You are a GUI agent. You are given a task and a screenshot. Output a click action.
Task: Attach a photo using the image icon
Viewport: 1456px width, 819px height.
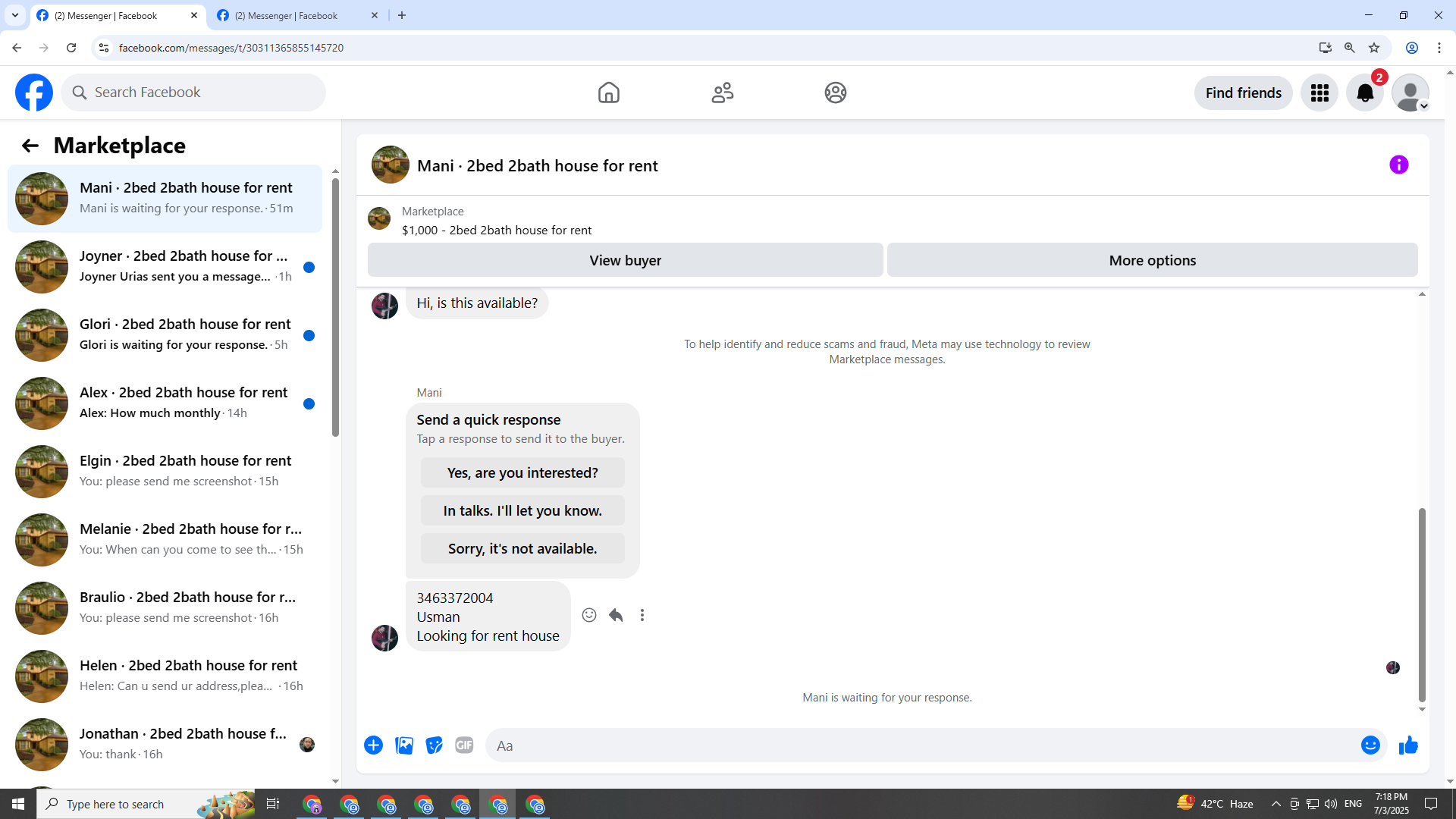[x=404, y=745]
